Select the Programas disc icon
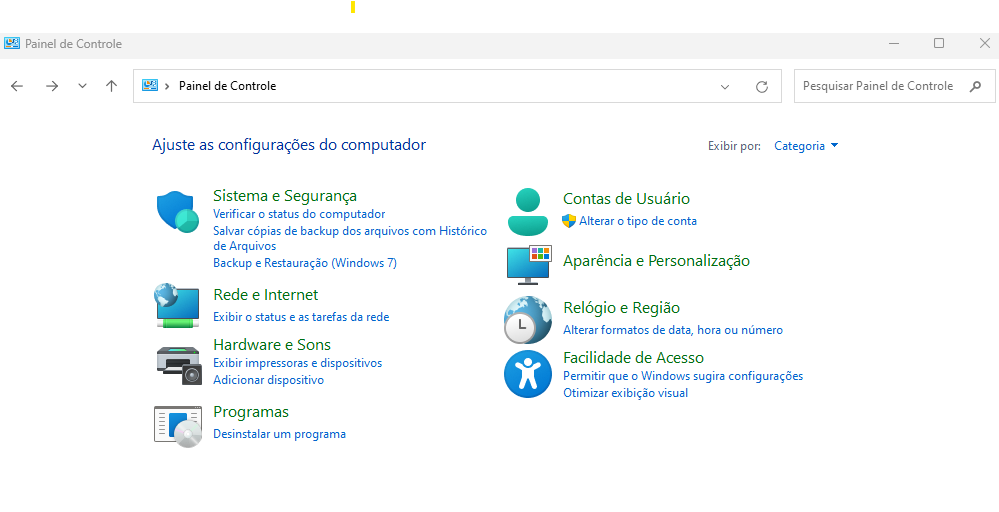This screenshot has height=512, width=999. click(178, 425)
